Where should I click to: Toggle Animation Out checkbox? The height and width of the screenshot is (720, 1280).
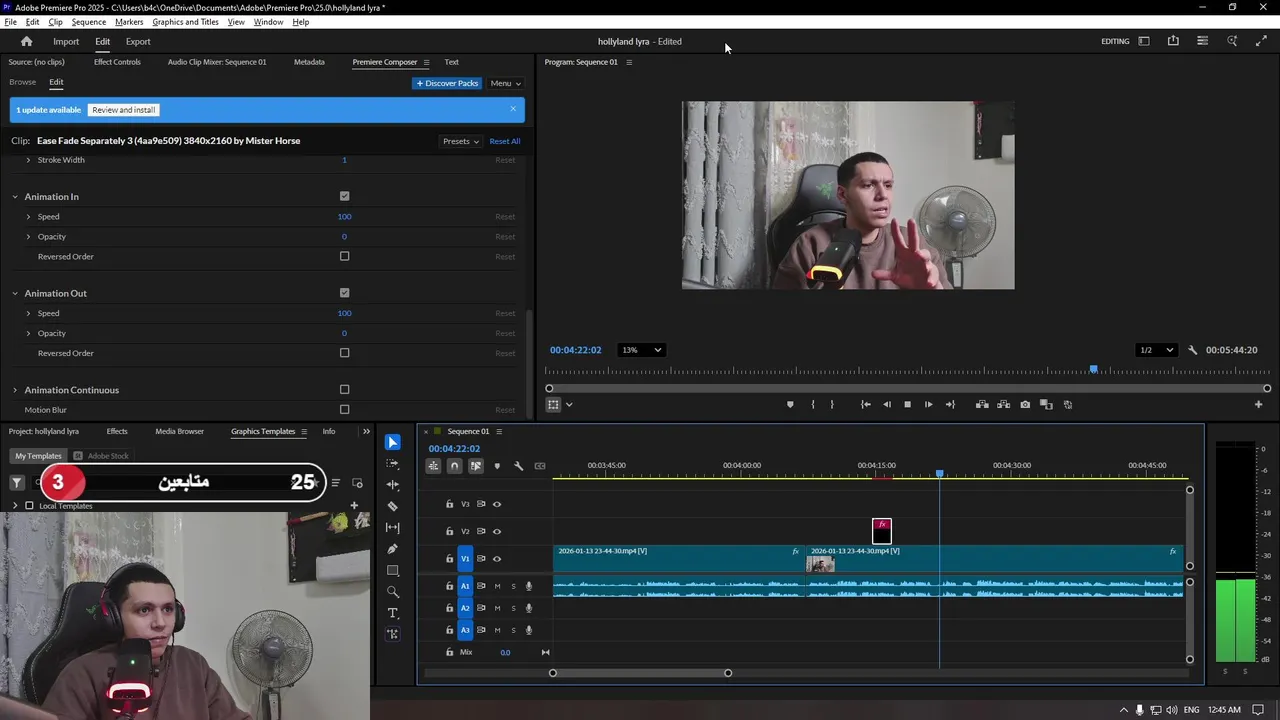click(344, 293)
